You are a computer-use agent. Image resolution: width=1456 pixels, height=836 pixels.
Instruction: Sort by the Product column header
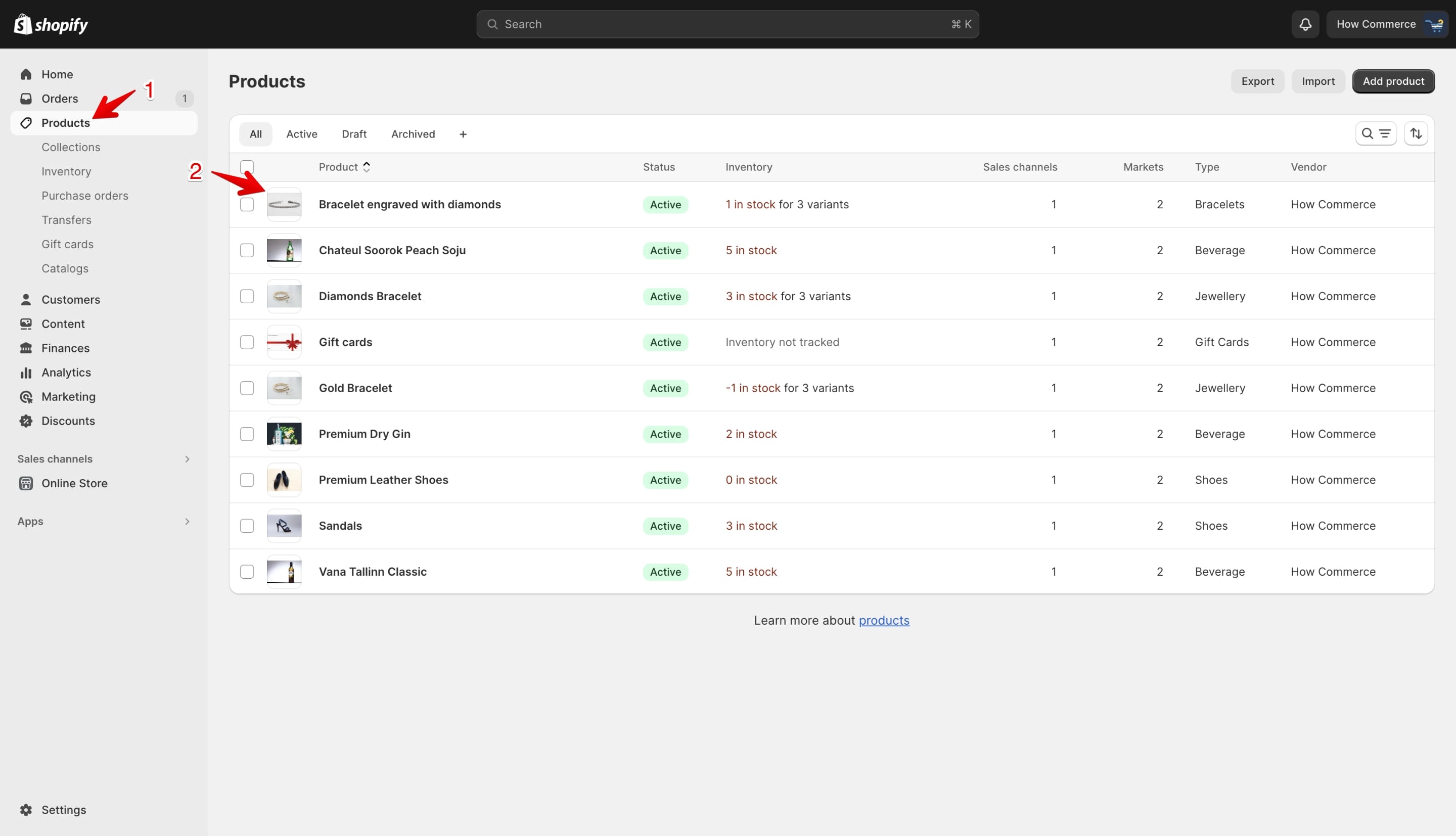tap(344, 167)
